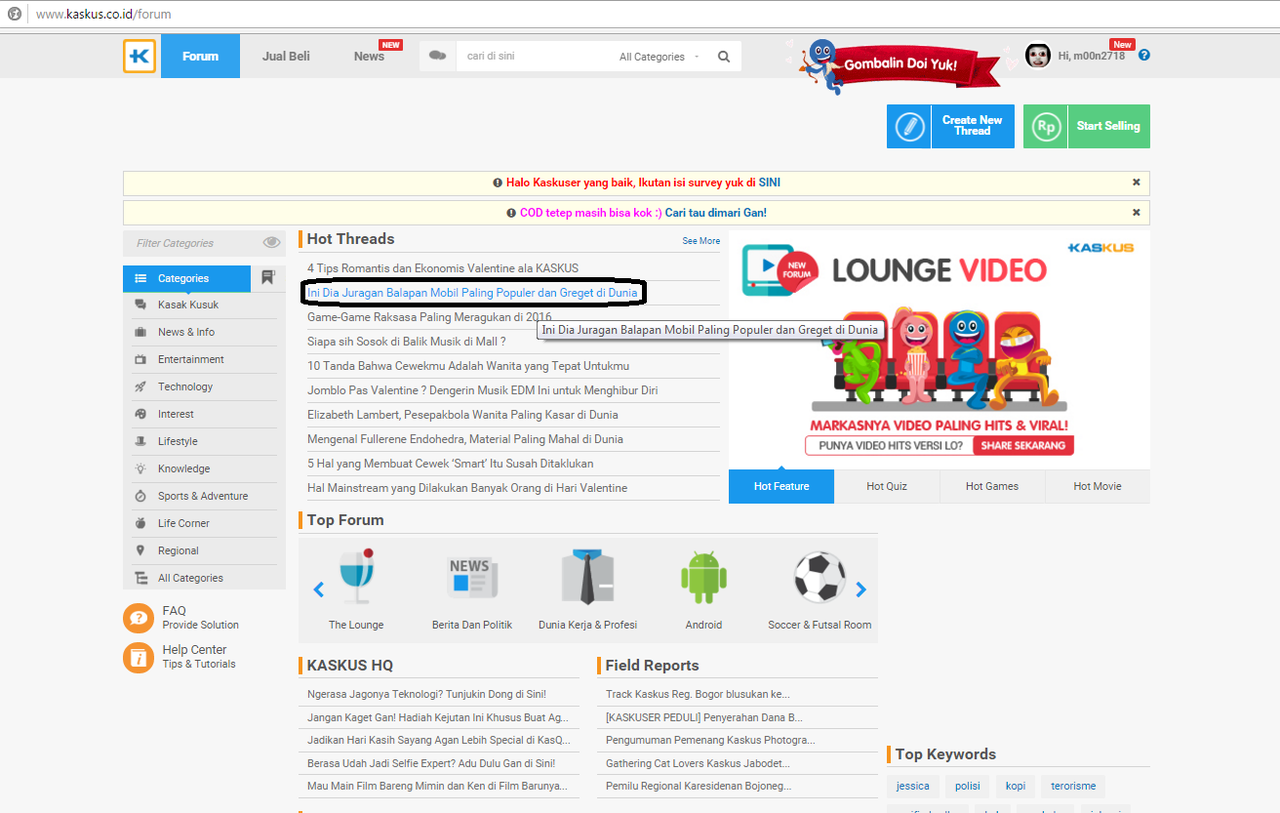Open the Android forum icon

[x=703, y=577]
